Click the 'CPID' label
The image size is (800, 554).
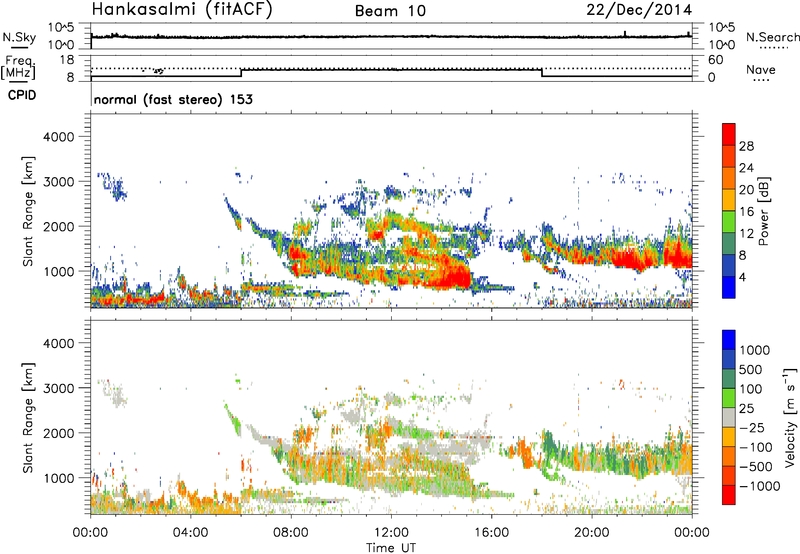[22, 95]
